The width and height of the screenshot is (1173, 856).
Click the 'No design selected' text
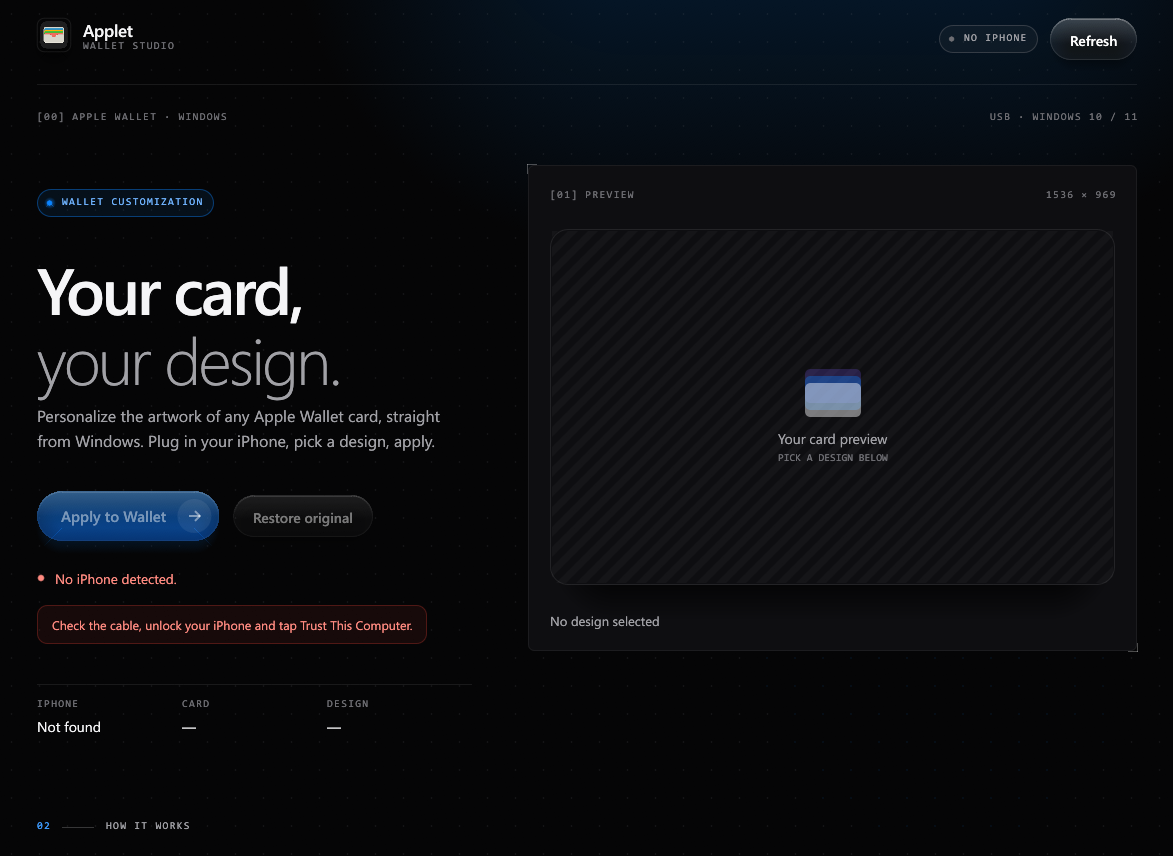(x=604, y=622)
